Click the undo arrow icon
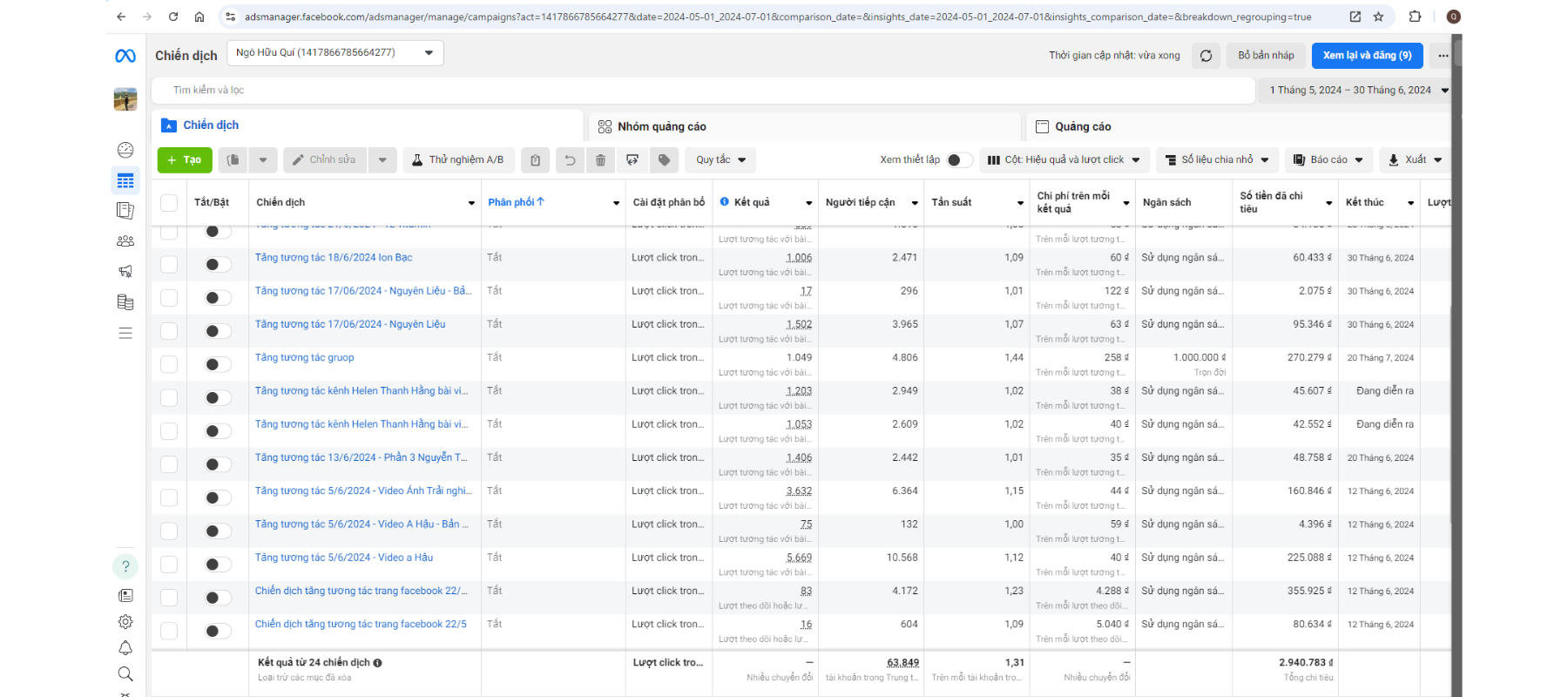The width and height of the screenshot is (1568, 697). coord(570,160)
